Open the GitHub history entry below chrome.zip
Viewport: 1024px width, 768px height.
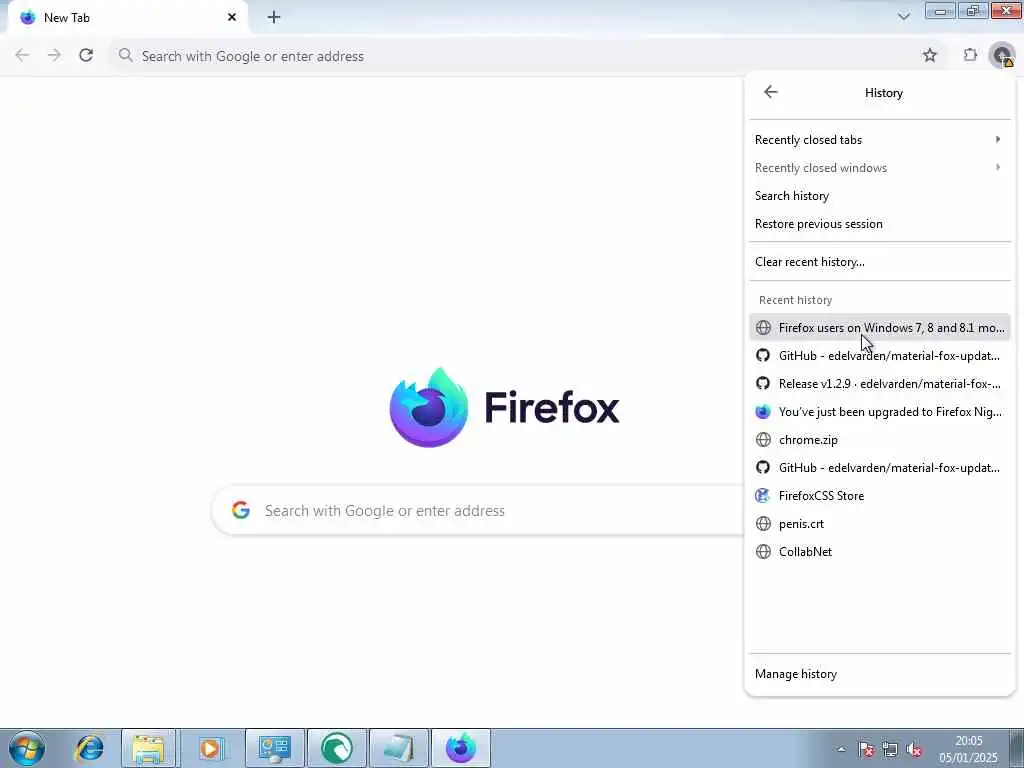pyautogui.click(x=880, y=468)
